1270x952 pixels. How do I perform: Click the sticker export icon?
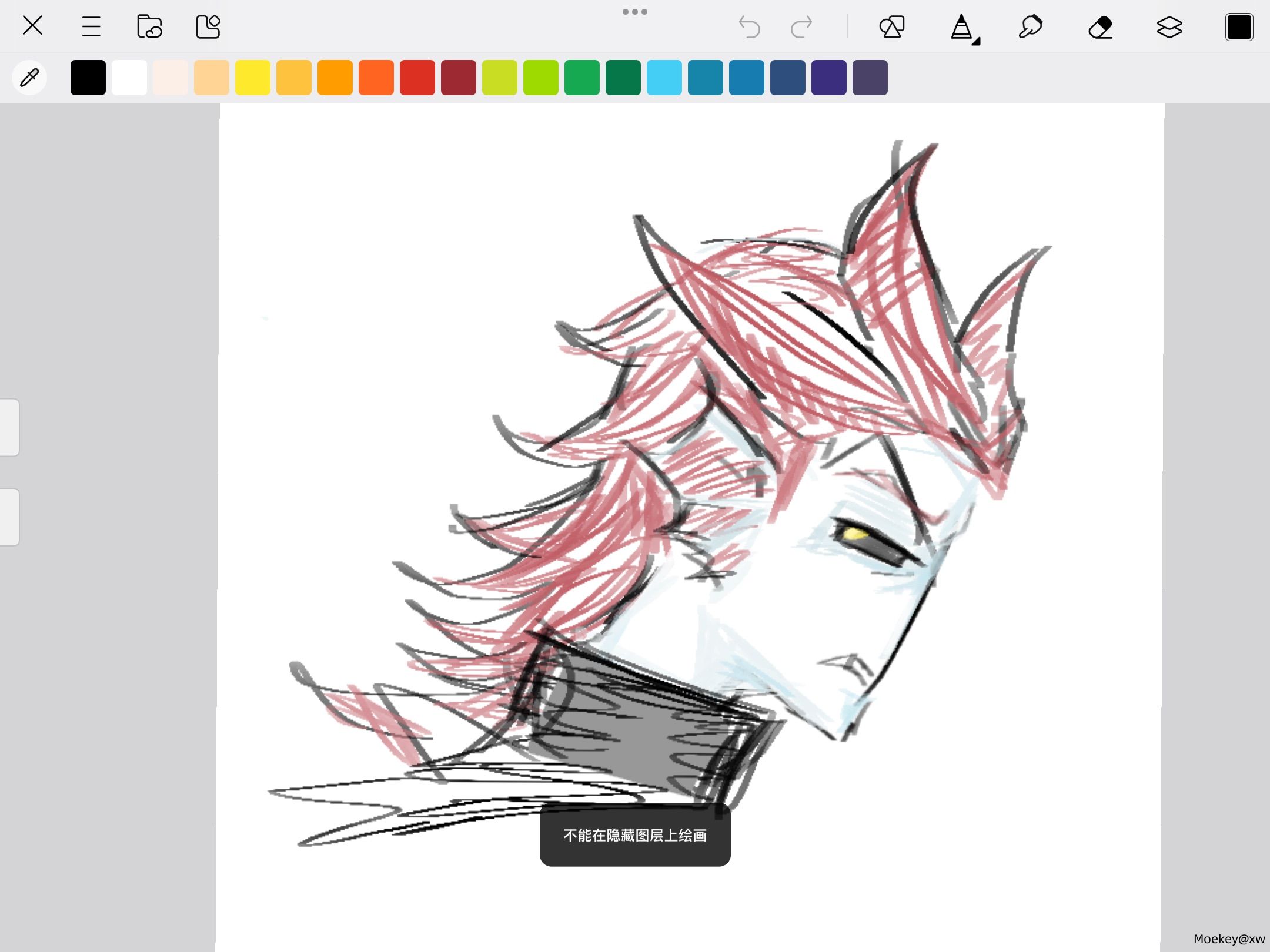208,26
